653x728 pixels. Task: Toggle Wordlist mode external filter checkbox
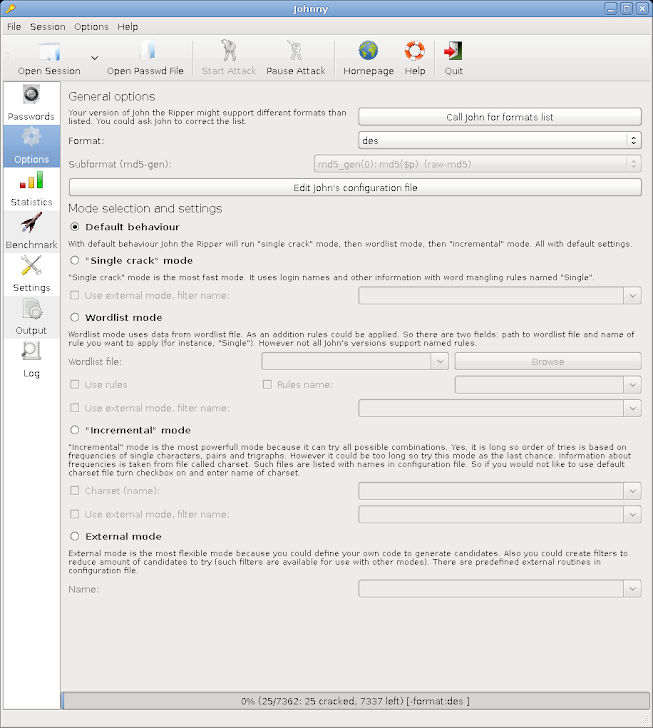pos(74,408)
